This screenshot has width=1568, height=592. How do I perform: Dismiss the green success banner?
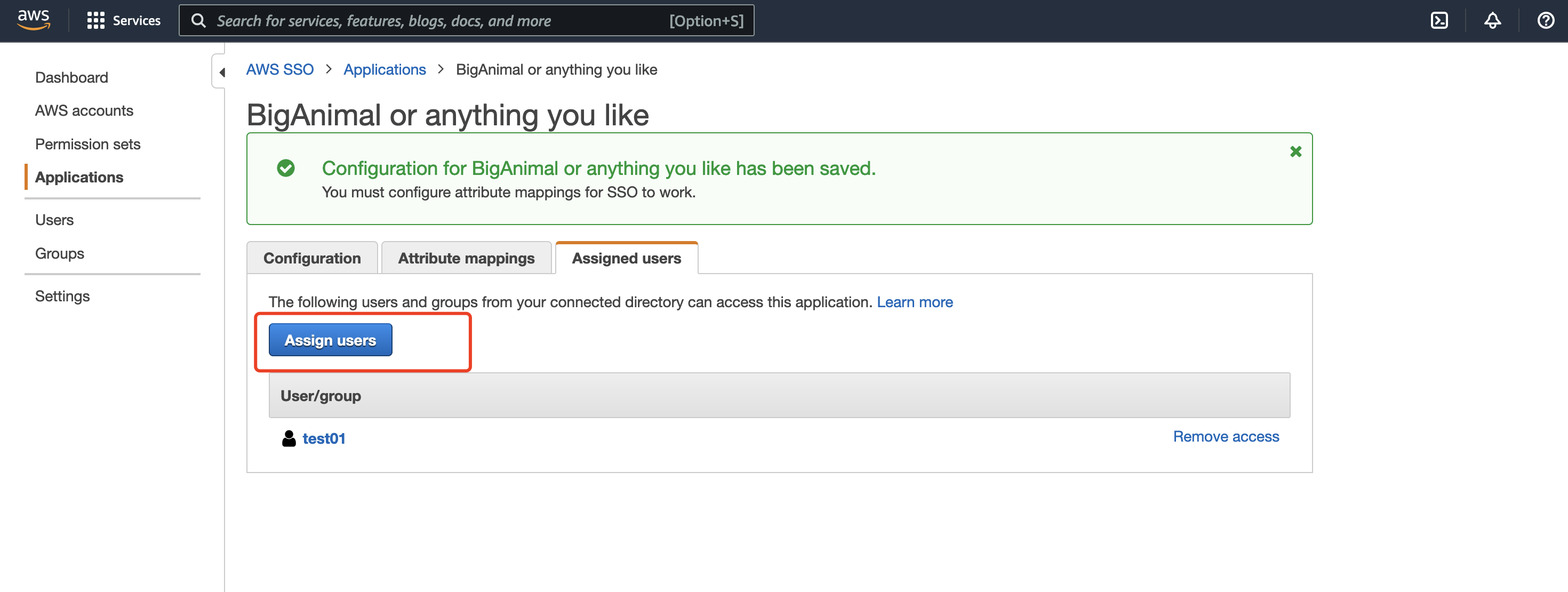[1295, 151]
